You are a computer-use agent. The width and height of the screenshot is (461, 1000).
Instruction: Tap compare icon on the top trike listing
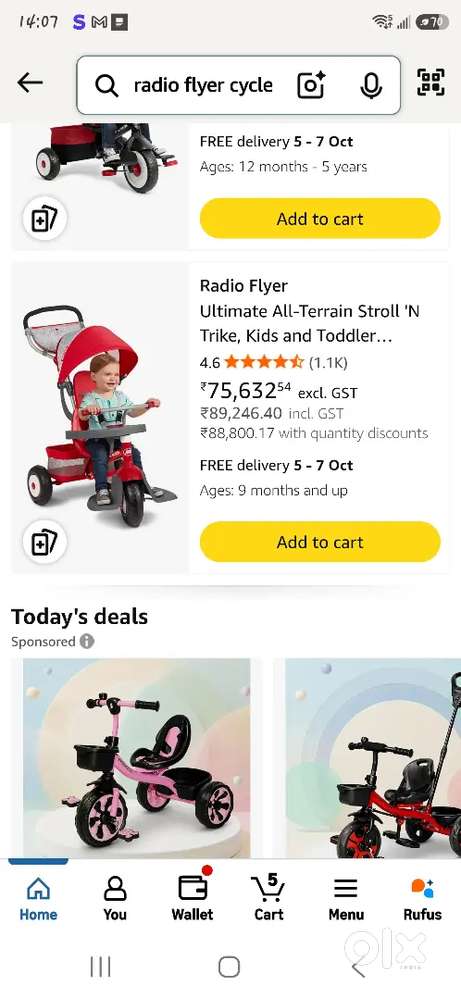coord(45,219)
